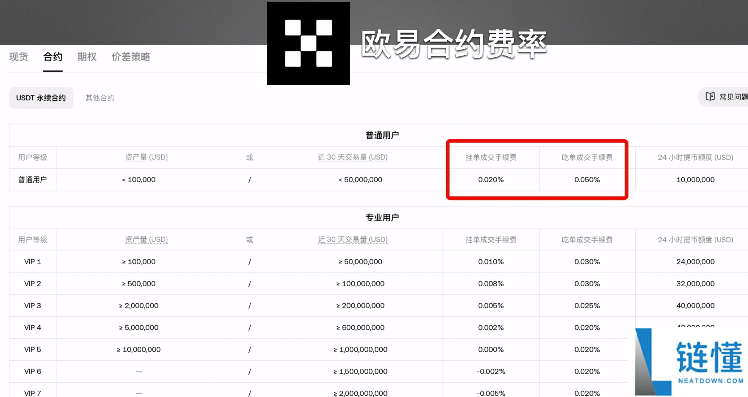The height and width of the screenshot is (397, 748).
Task: Click VIP 5 volume ≥ 1,000,000,000
Action: click(360, 350)
